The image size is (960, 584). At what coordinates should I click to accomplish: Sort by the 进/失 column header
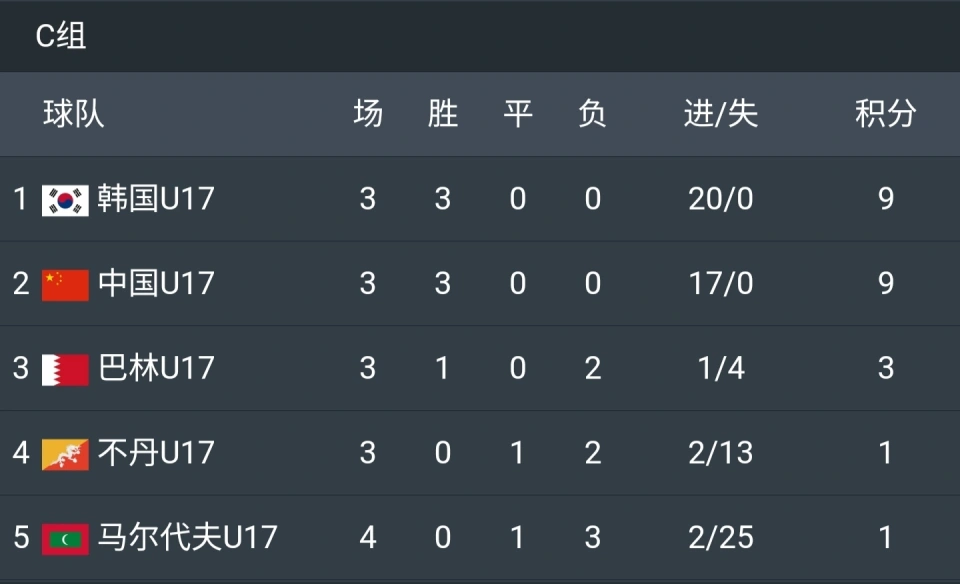pyautogui.click(x=721, y=114)
